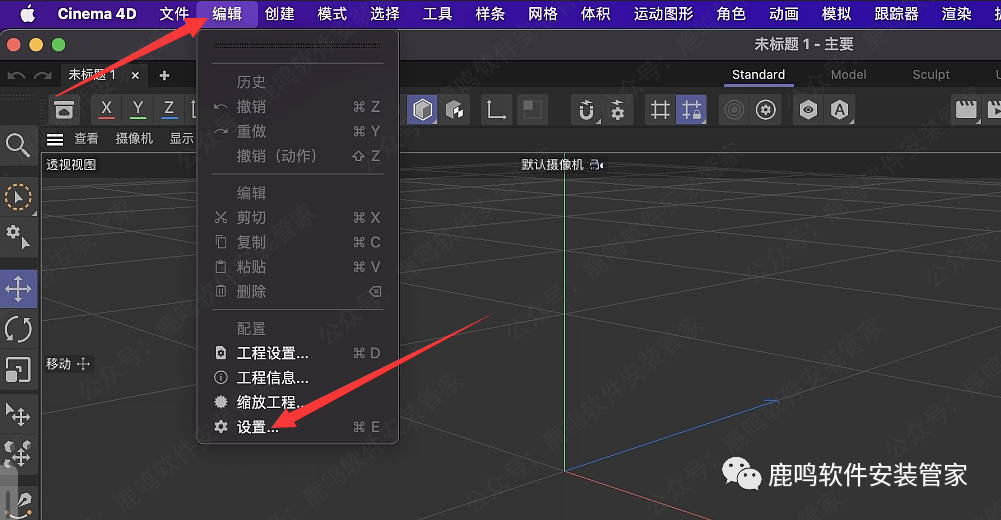Open 工程信息... from the menu

(297, 378)
